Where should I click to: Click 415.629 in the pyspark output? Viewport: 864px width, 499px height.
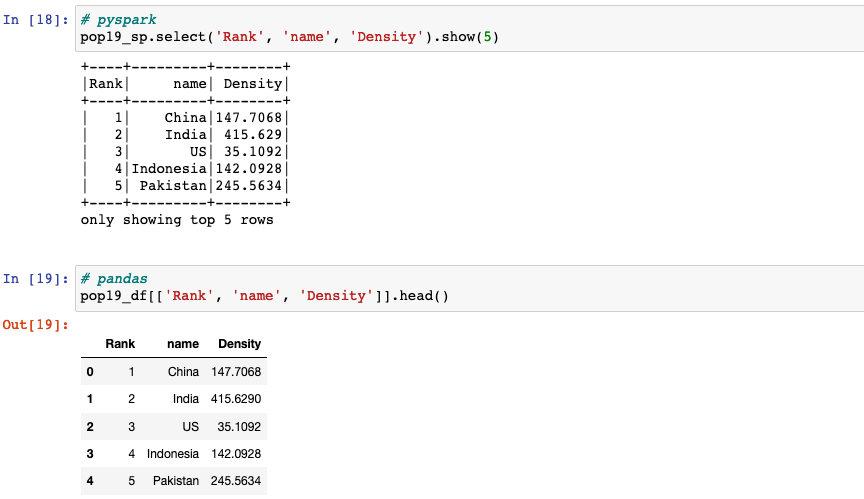coord(253,134)
